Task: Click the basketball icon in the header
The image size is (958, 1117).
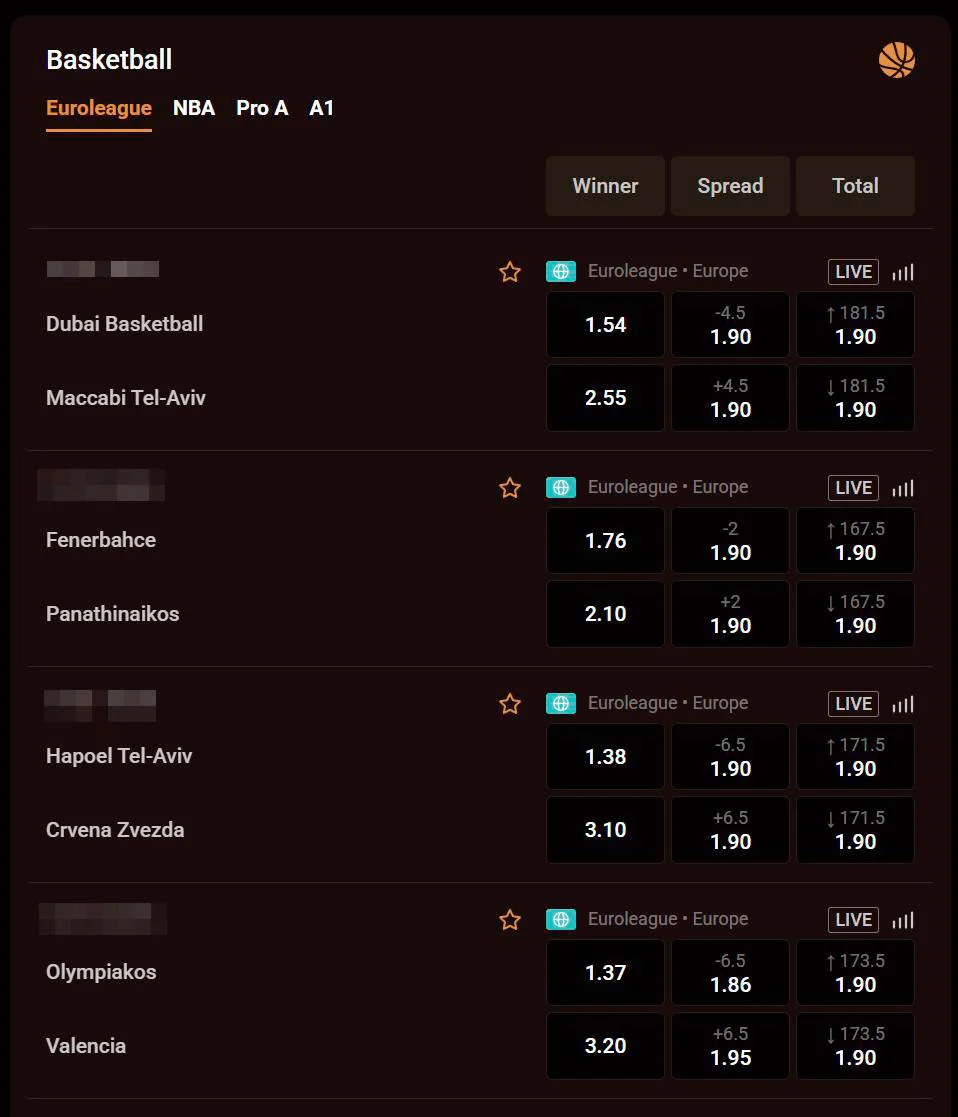Action: click(x=897, y=60)
